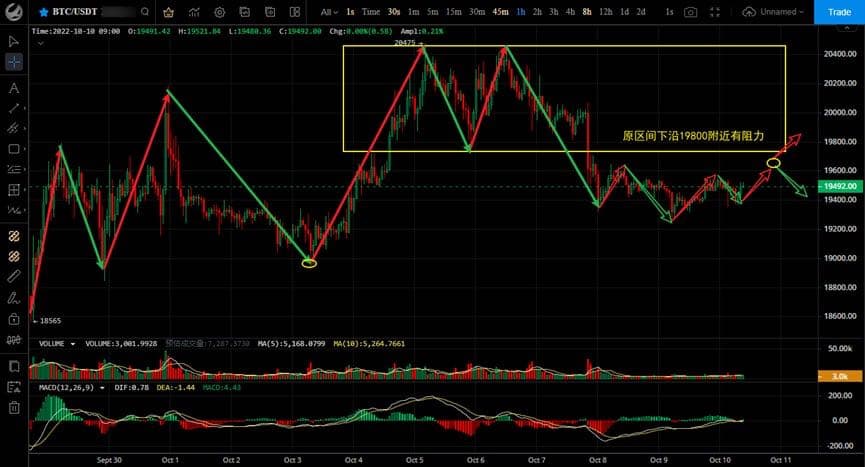The width and height of the screenshot is (865, 467).
Task: Open the Unnamed layout dropdown
Action: tap(779, 12)
